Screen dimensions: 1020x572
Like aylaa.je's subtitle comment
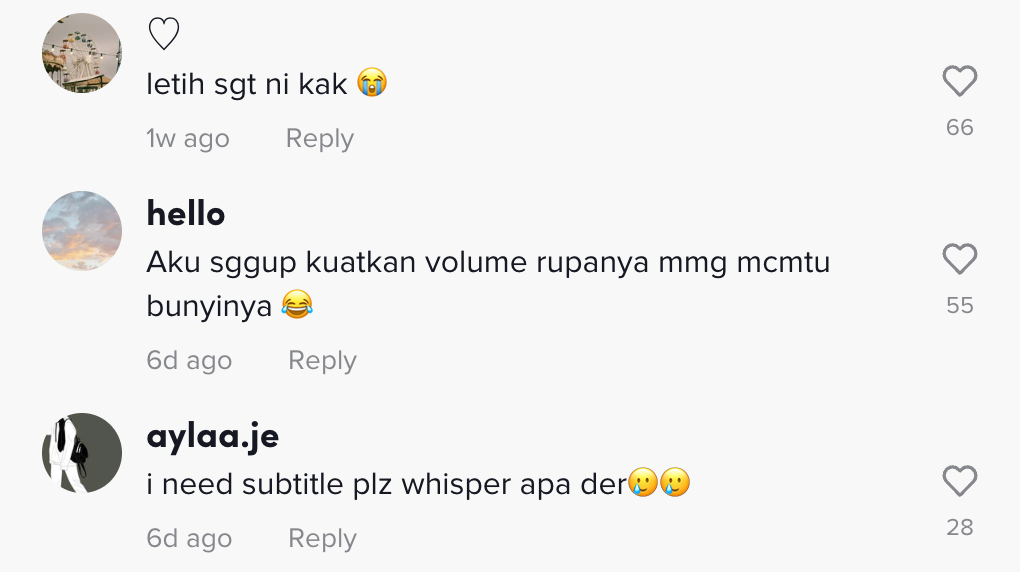click(960, 481)
